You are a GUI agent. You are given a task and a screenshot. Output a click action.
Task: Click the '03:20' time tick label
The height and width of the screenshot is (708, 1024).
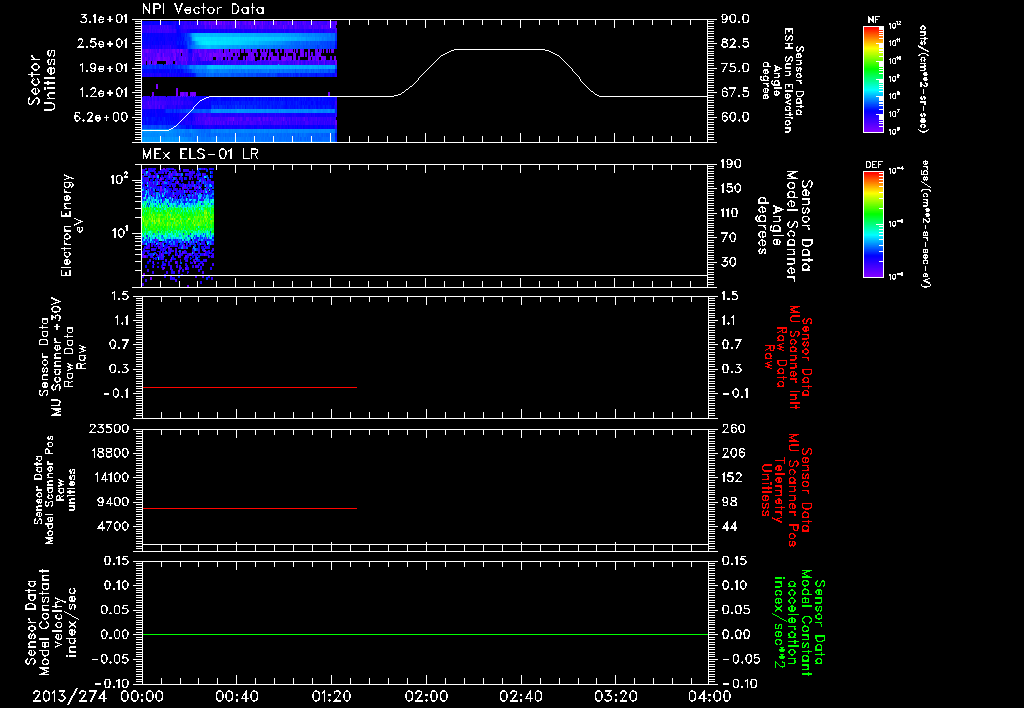[615, 696]
